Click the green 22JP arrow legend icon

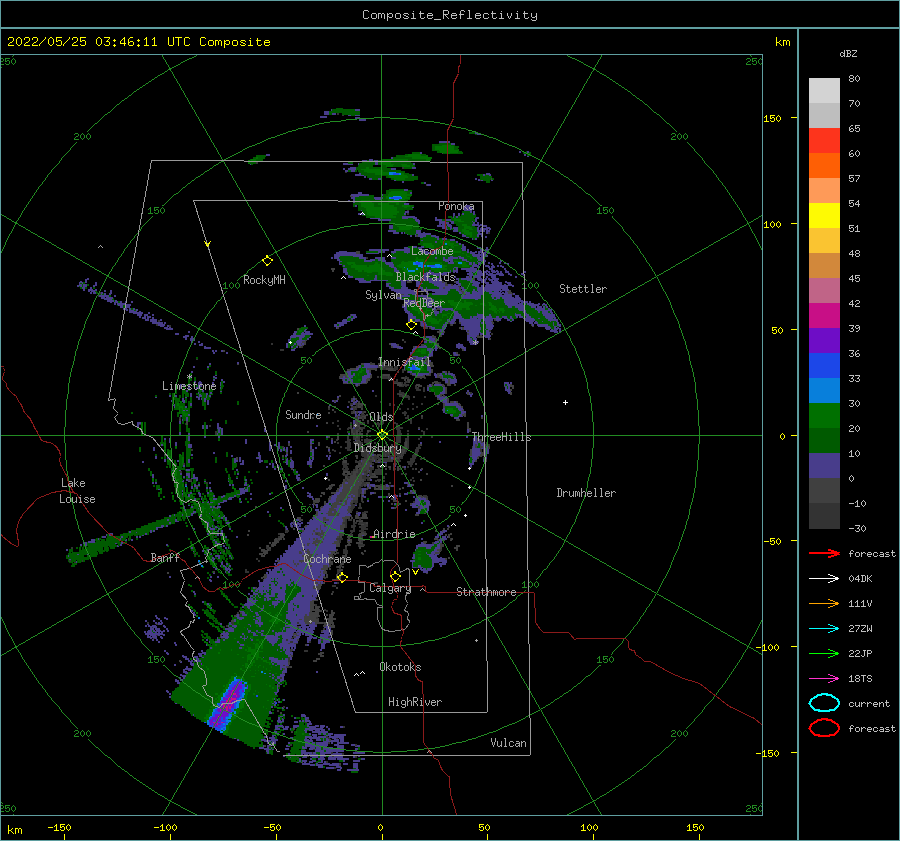pyautogui.click(x=824, y=653)
